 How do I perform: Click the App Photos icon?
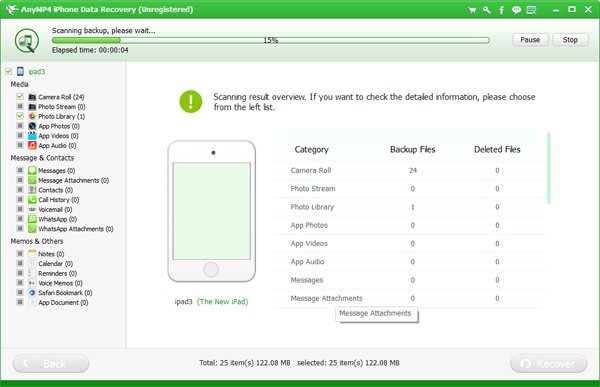click(x=32, y=126)
